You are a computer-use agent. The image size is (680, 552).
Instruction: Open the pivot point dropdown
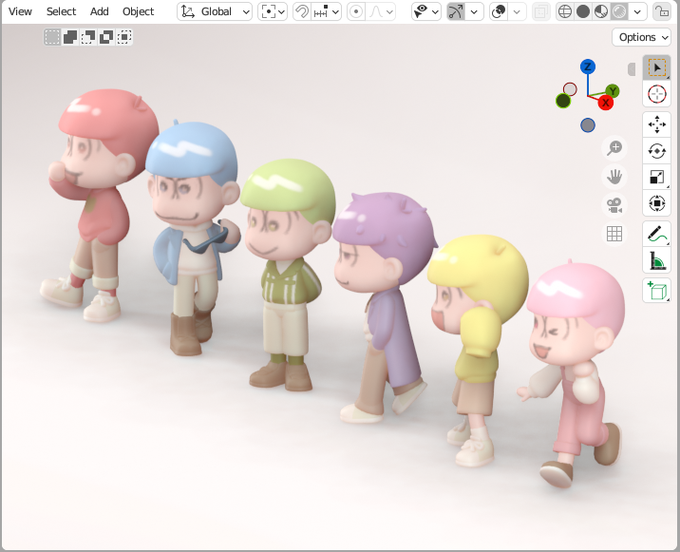click(272, 12)
